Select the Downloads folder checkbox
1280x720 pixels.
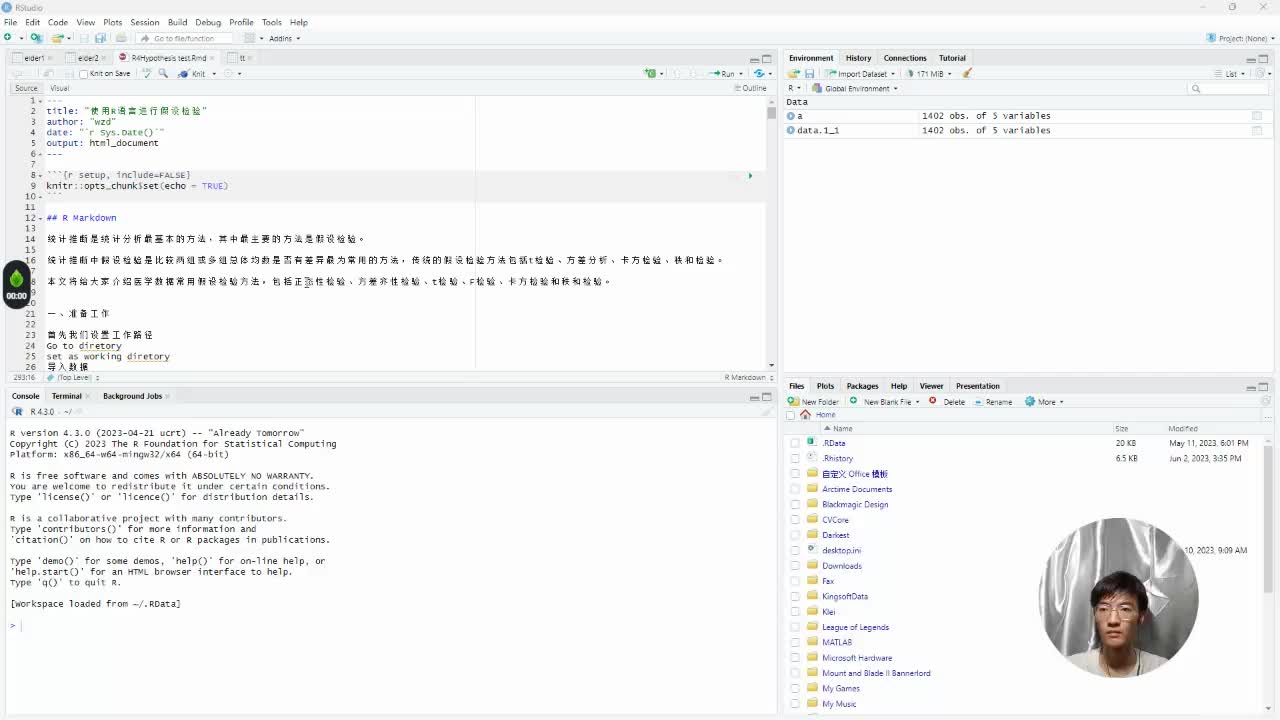[x=795, y=566]
